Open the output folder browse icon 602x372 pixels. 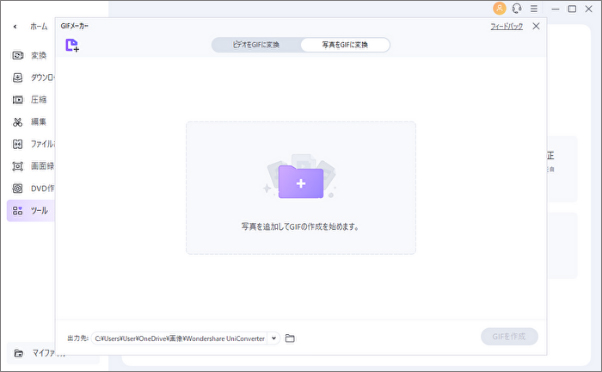(x=290, y=338)
